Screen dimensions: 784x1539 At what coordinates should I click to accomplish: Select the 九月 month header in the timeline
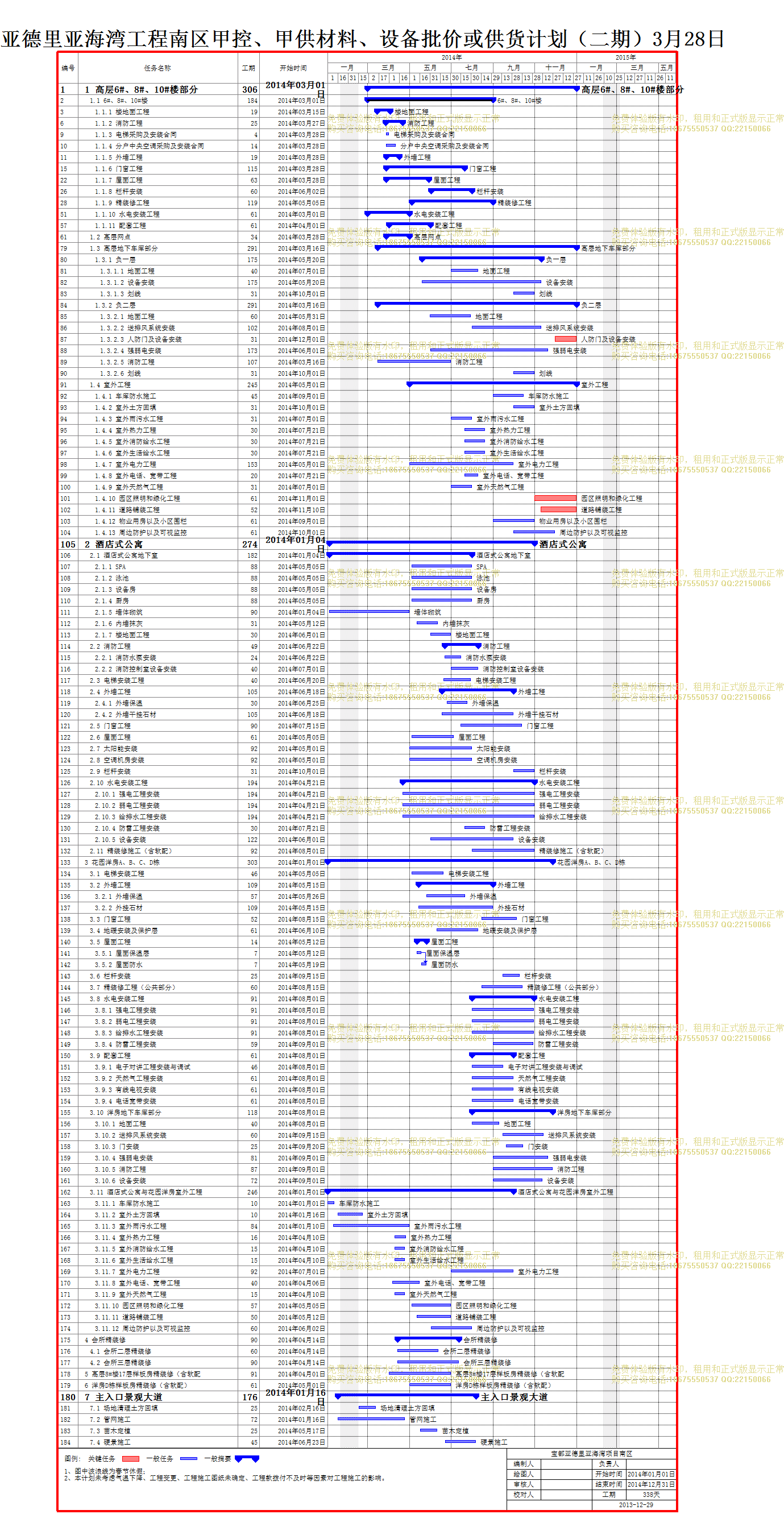click(513, 68)
